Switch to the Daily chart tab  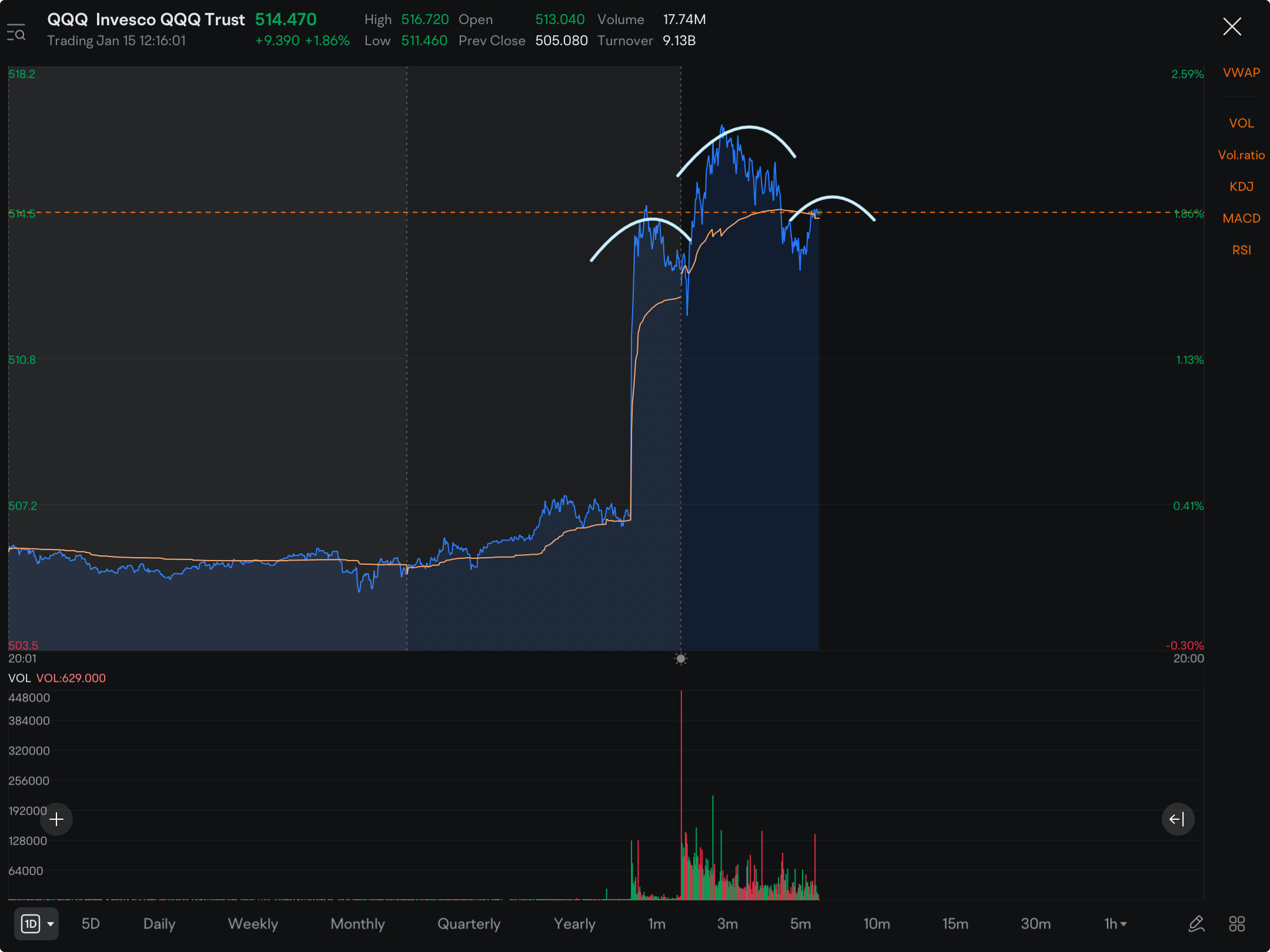pos(159,924)
